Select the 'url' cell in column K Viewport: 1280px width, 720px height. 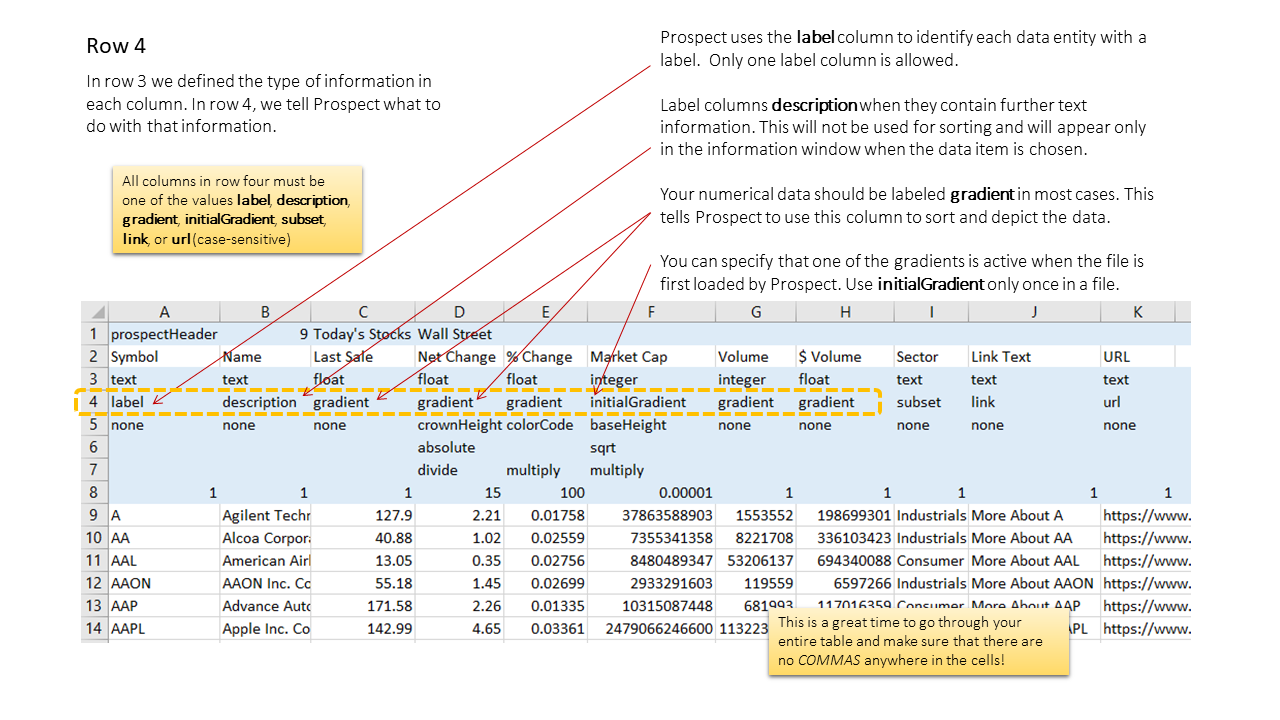point(1138,402)
